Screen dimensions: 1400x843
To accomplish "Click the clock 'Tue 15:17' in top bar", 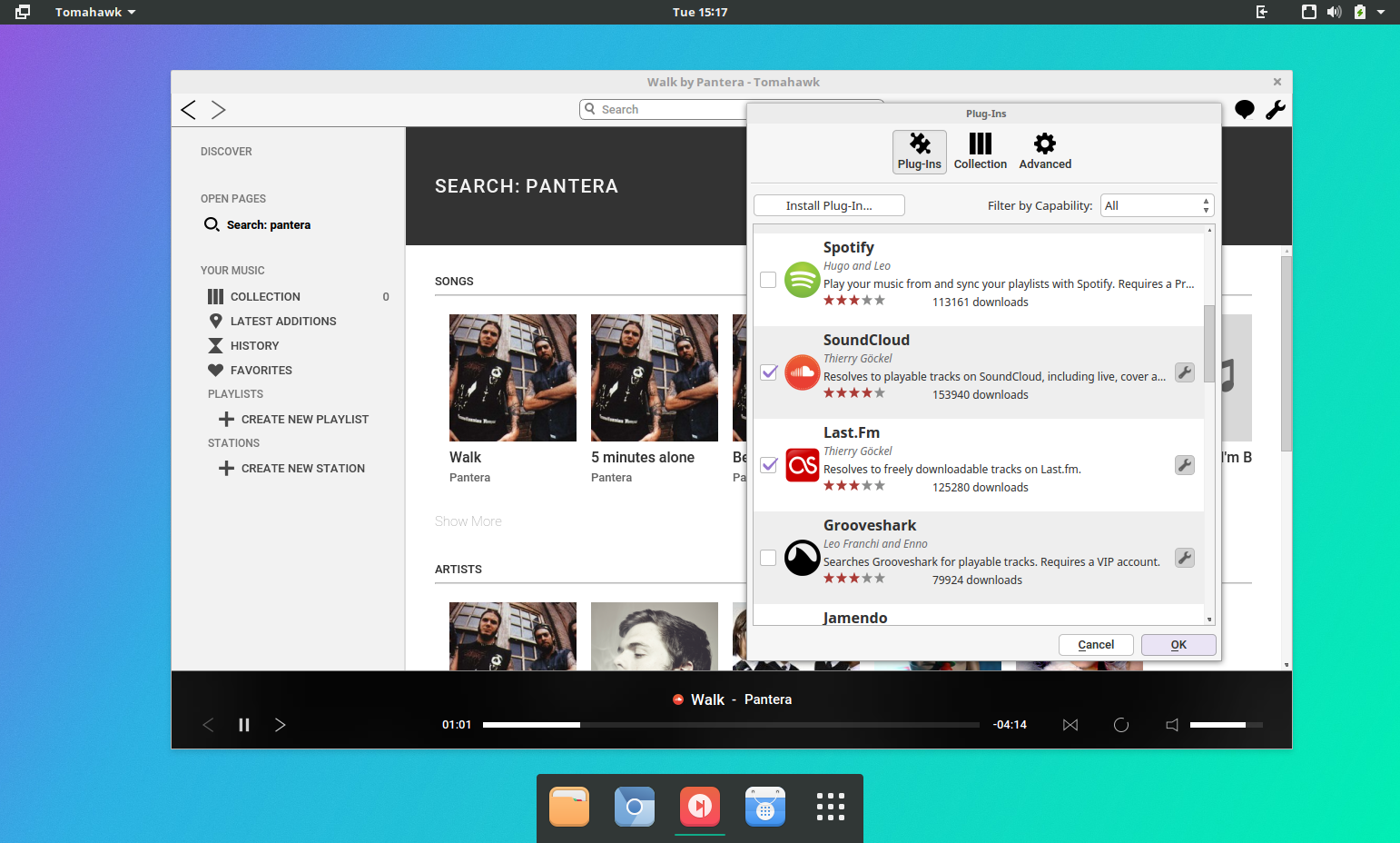I will point(700,12).
